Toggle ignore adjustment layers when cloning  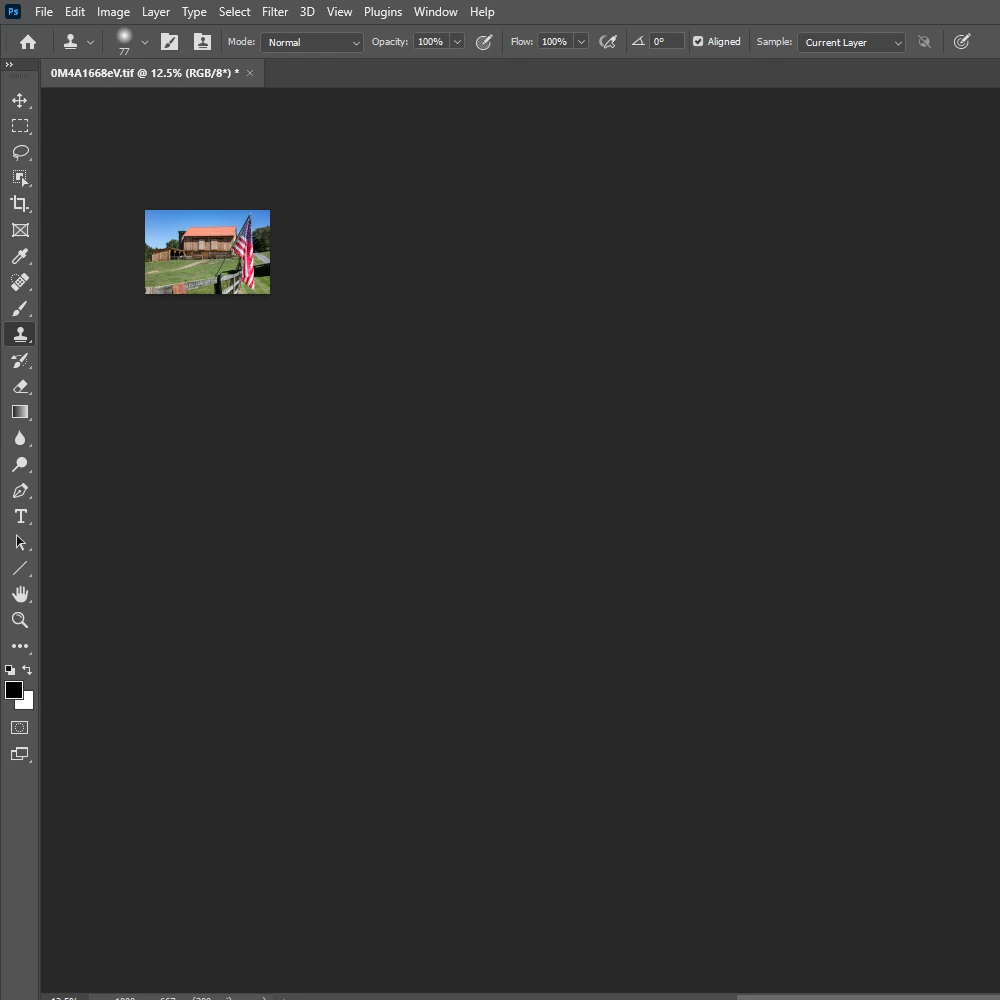point(923,42)
